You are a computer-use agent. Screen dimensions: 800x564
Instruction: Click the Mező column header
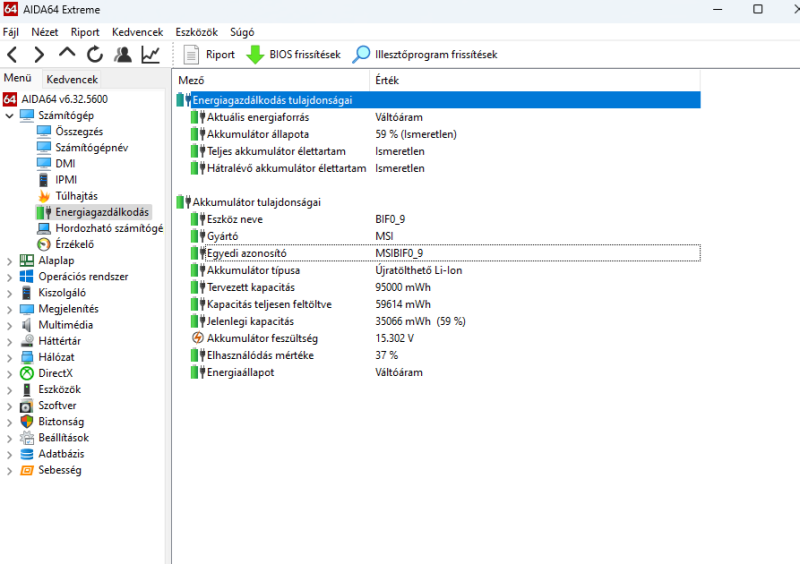point(271,80)
